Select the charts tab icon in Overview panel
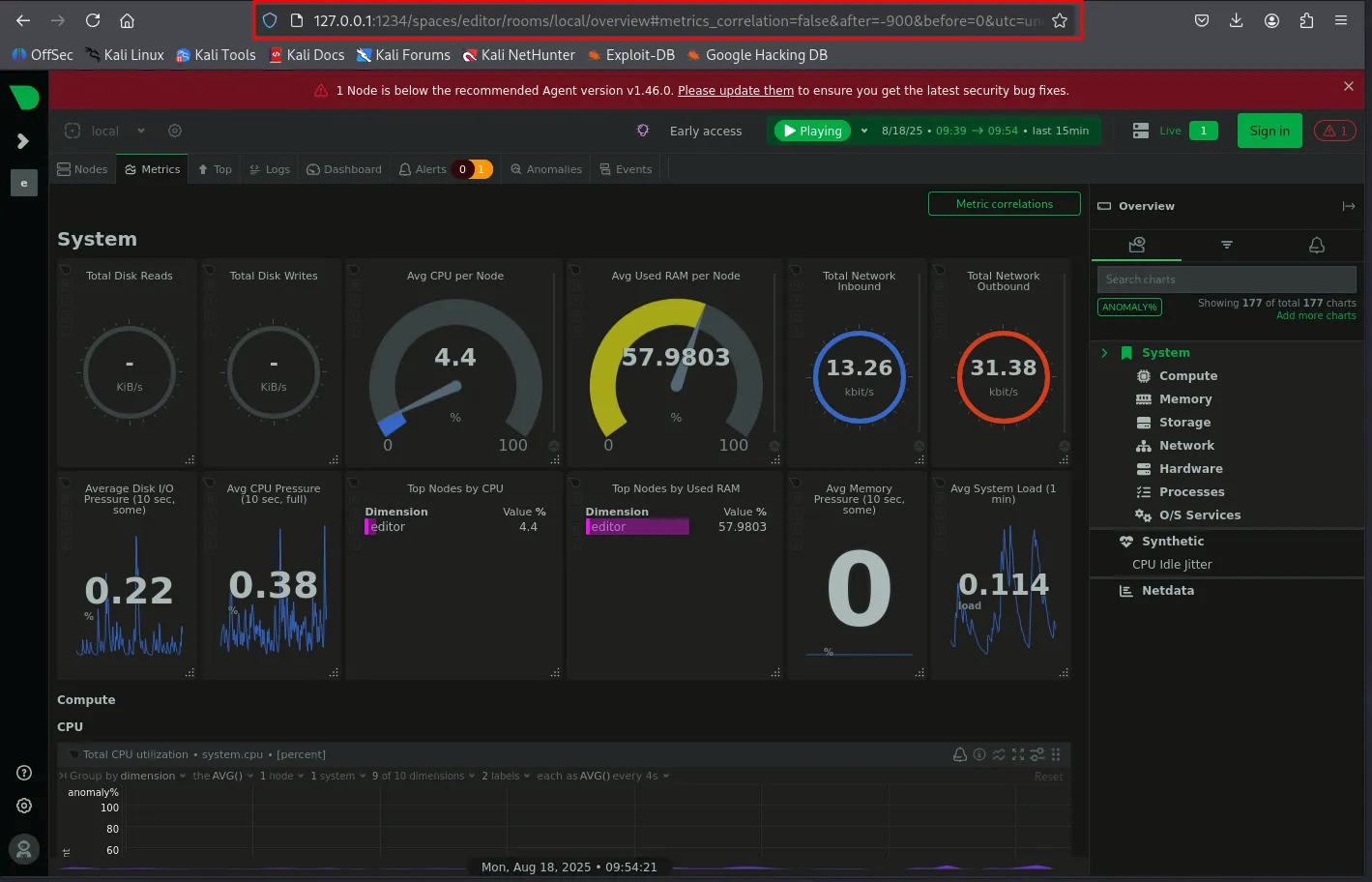1372x882 pixels. (1137, 245)
